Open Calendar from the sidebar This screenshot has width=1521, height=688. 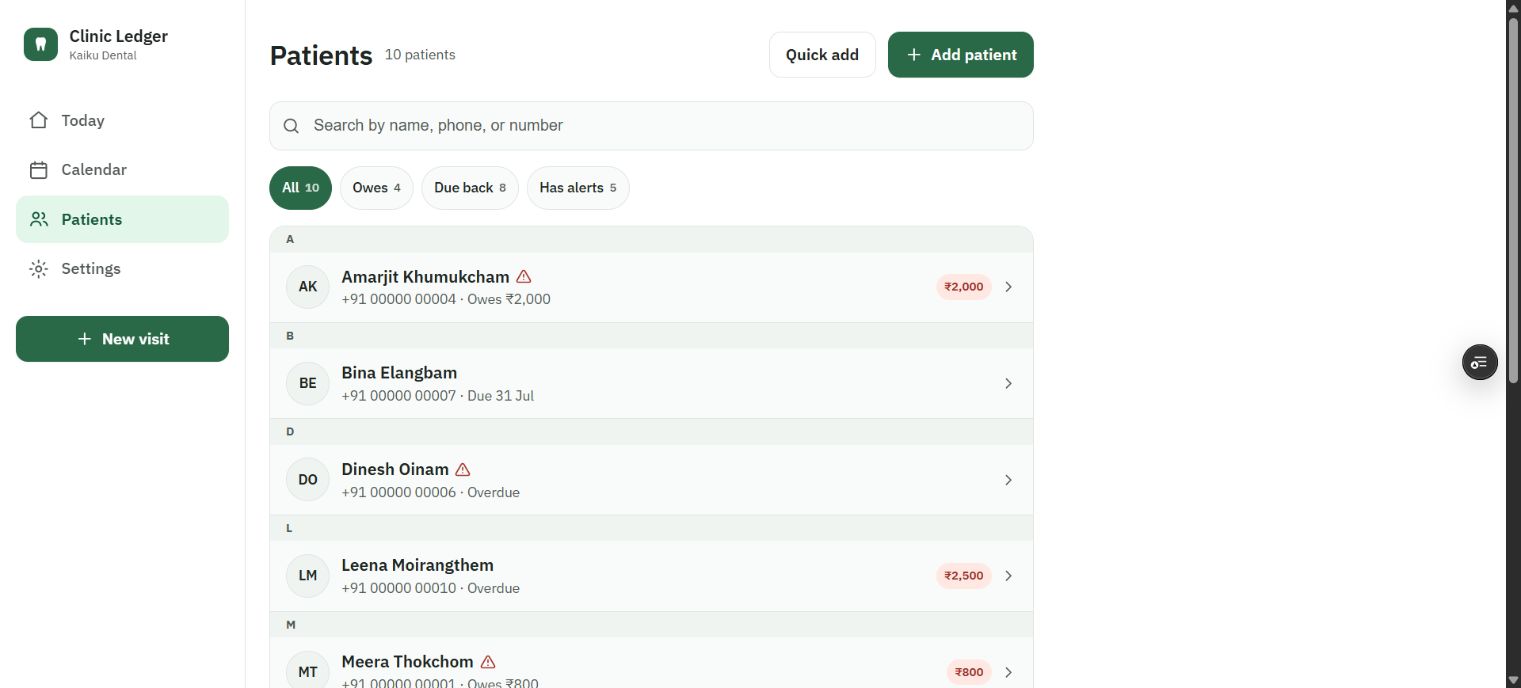pos(122,170)
